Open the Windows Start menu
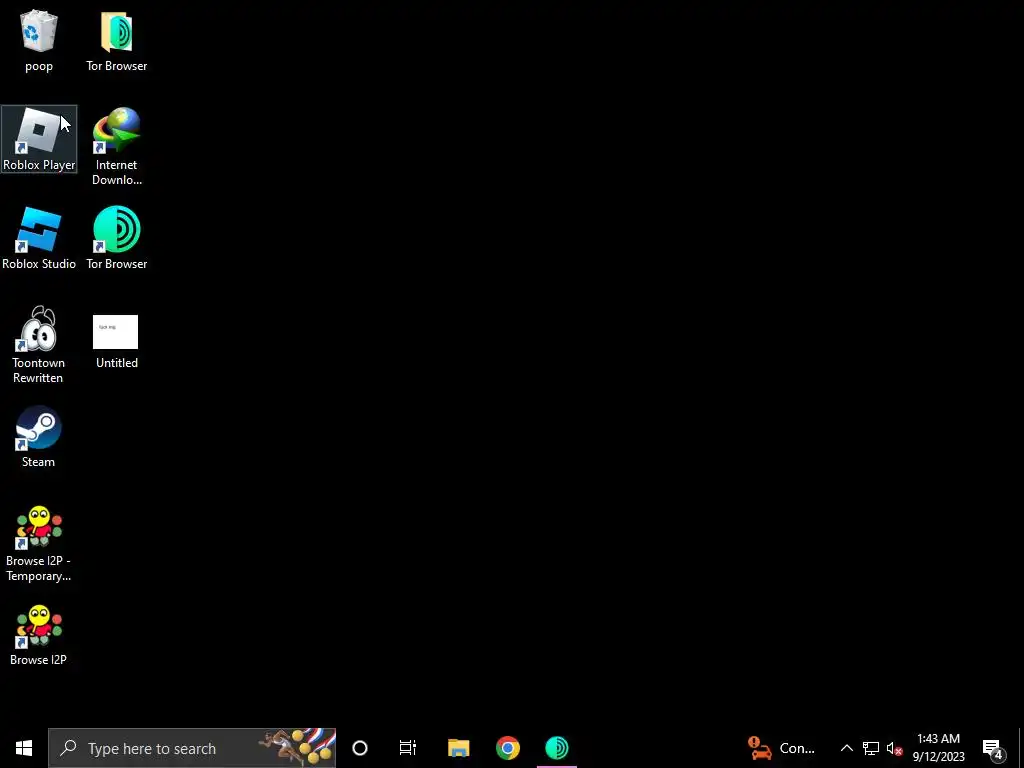Screen dimensions: 1024x768 click(x=24, y=748)
